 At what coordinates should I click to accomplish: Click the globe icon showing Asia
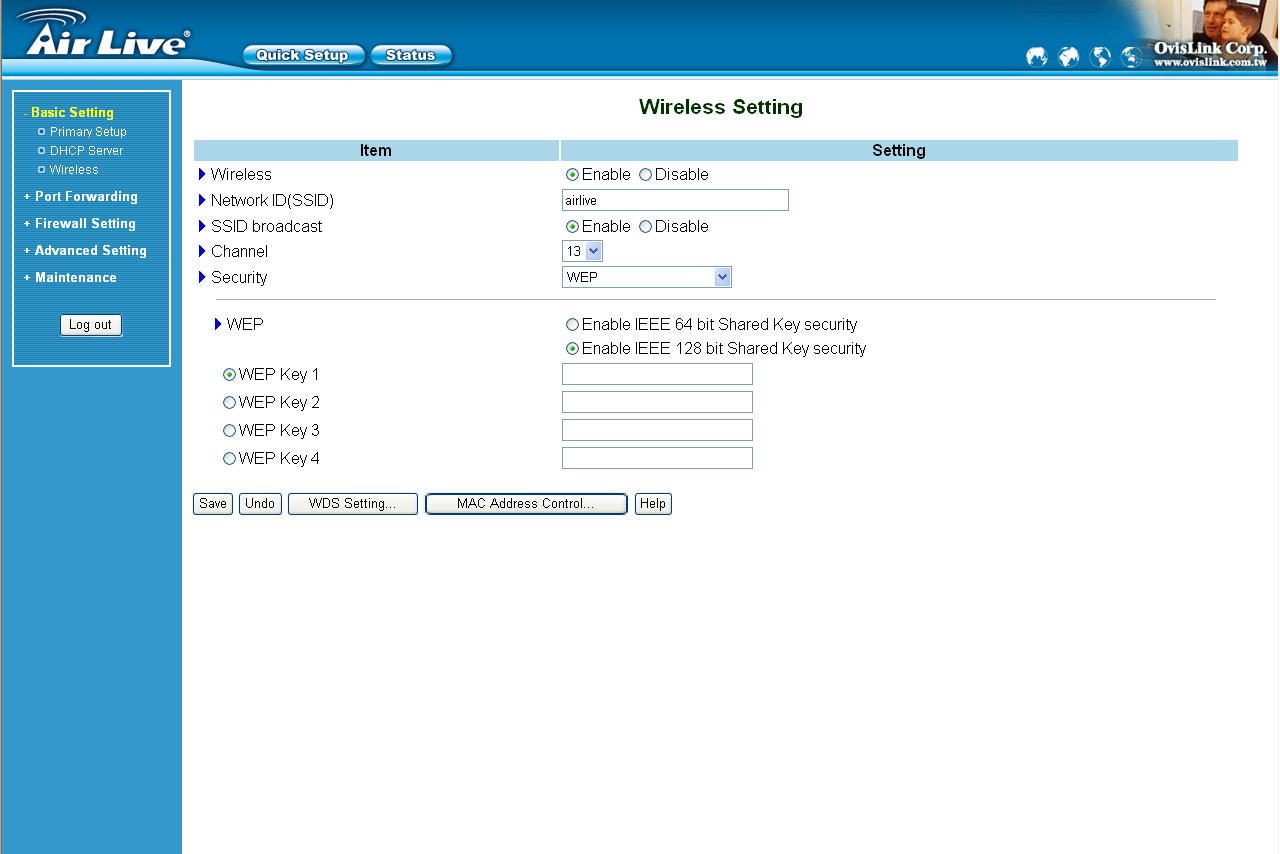click(x=1037, y=57)
